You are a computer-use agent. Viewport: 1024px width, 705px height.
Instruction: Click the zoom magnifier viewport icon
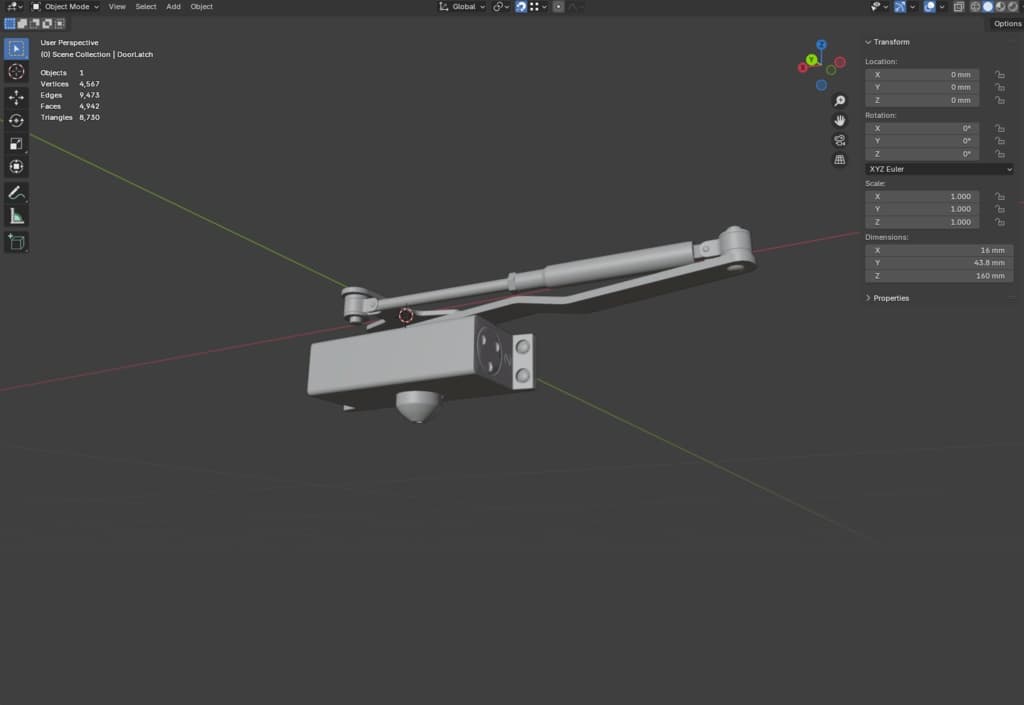pyautogui.click(x=840, y=101)
